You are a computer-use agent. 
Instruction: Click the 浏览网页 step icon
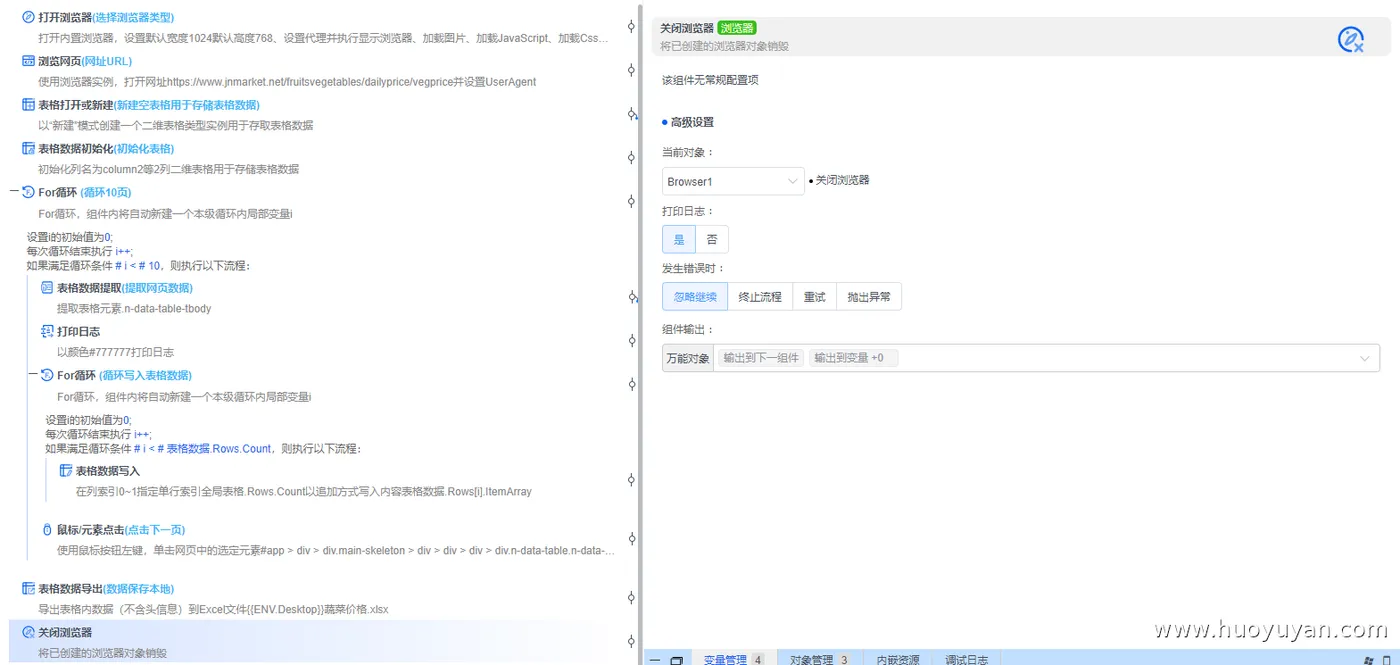(x=28, y=61)
